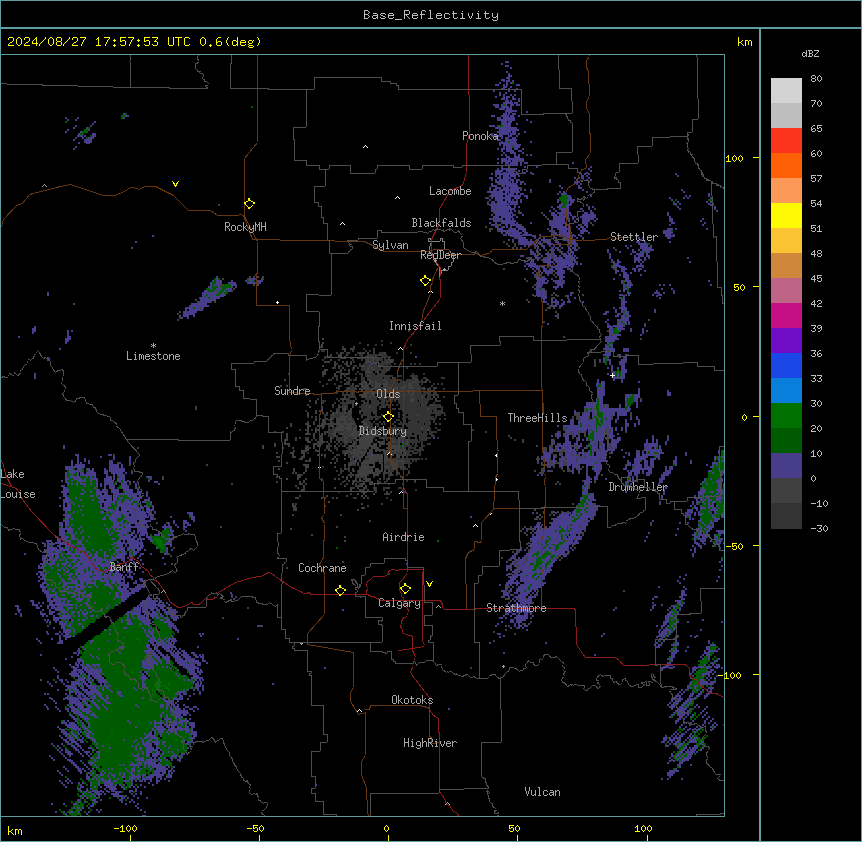Click the Lacombe city label
This screenshot has width=862, height=842.
point(450,191)
